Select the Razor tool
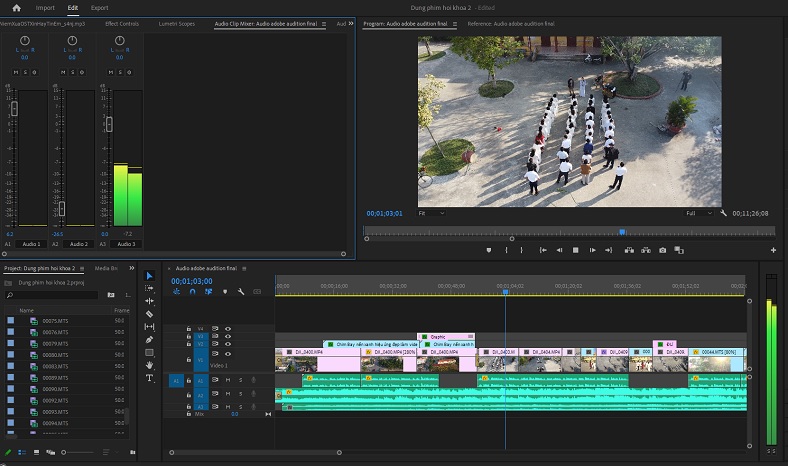The image size is (788, 466). click(150, 314)
